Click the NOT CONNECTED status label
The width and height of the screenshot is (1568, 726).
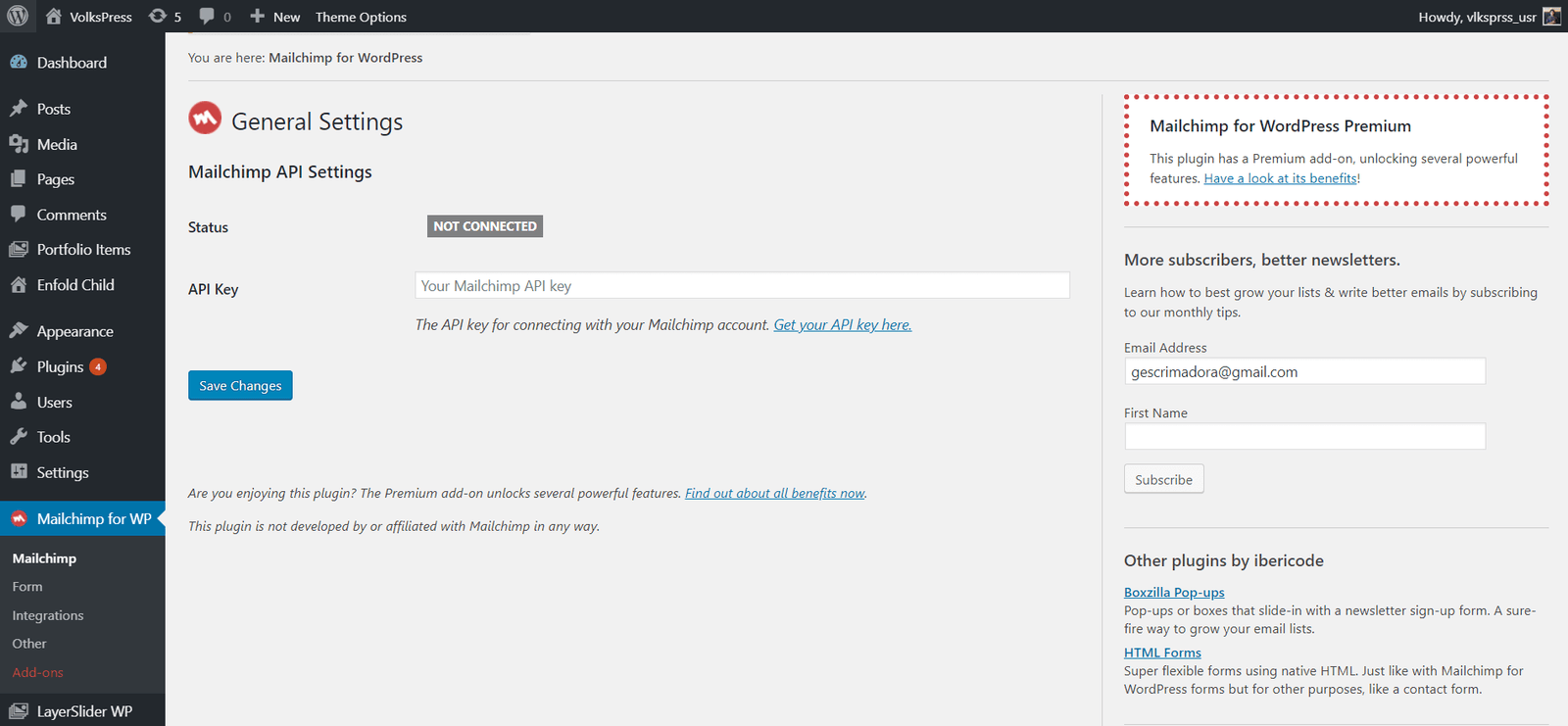pos(485,226)
